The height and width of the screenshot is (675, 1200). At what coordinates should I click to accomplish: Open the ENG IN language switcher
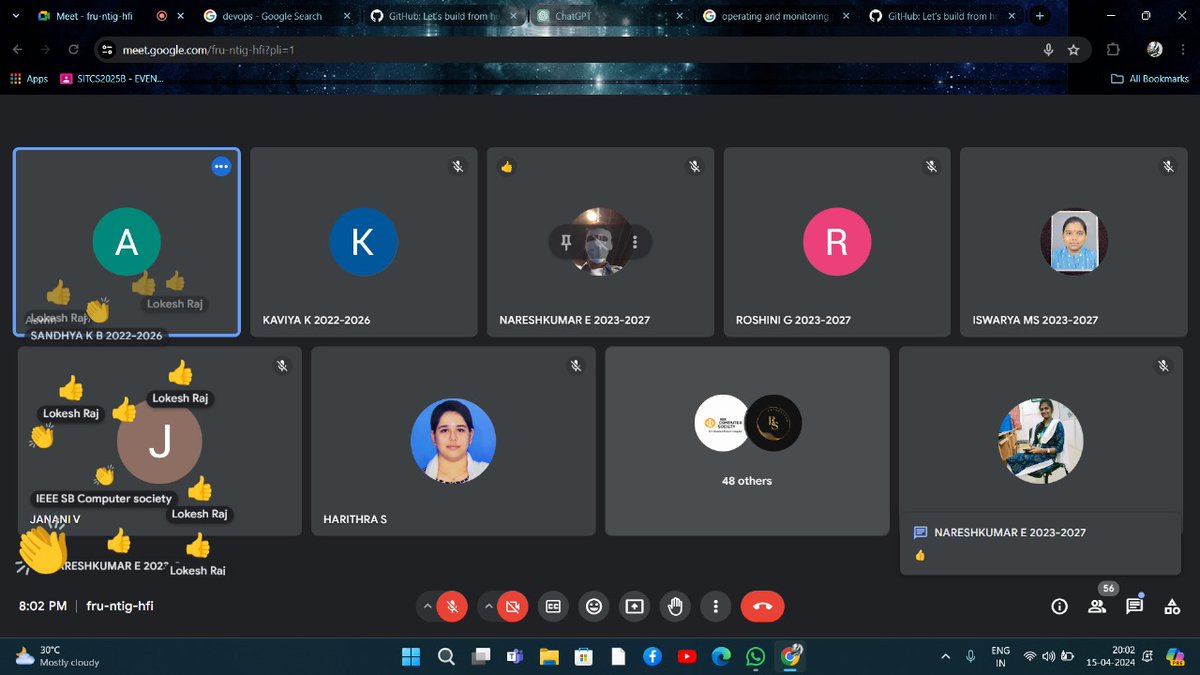point(1000,656)
